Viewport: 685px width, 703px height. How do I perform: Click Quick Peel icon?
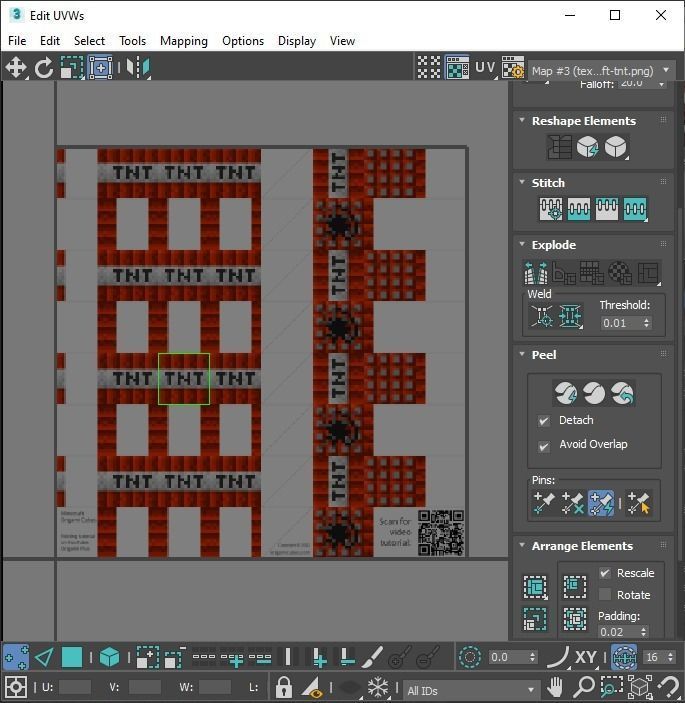point(565,394)
